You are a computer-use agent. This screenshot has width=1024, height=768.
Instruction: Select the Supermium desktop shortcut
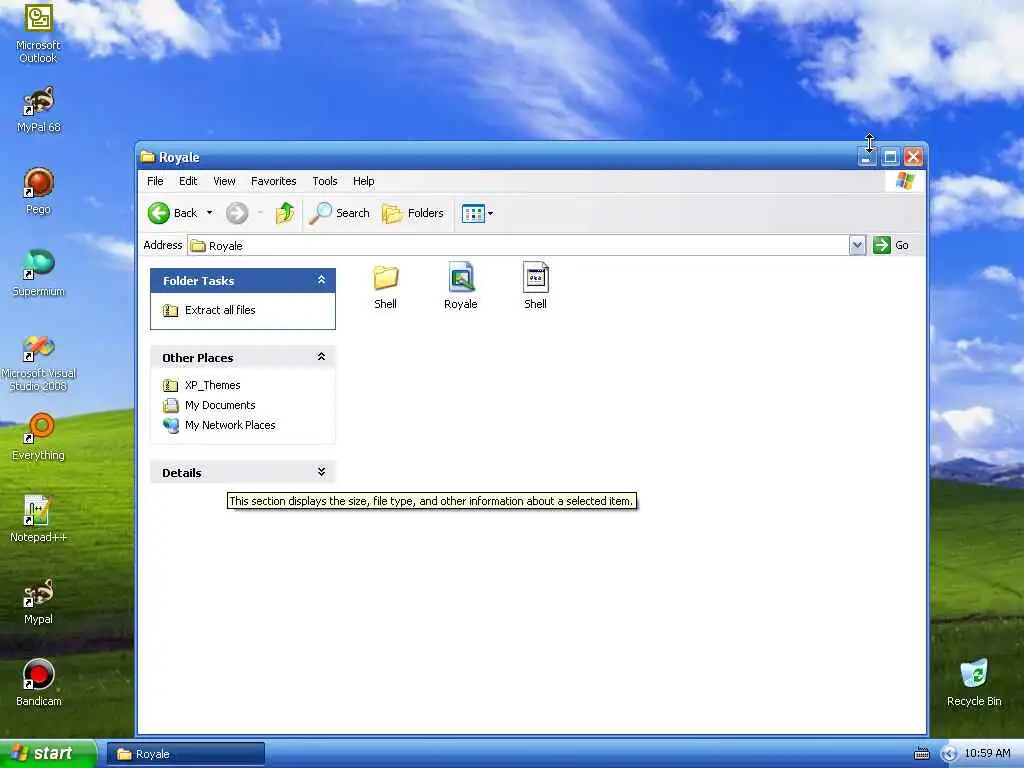[x=39, y=274]
